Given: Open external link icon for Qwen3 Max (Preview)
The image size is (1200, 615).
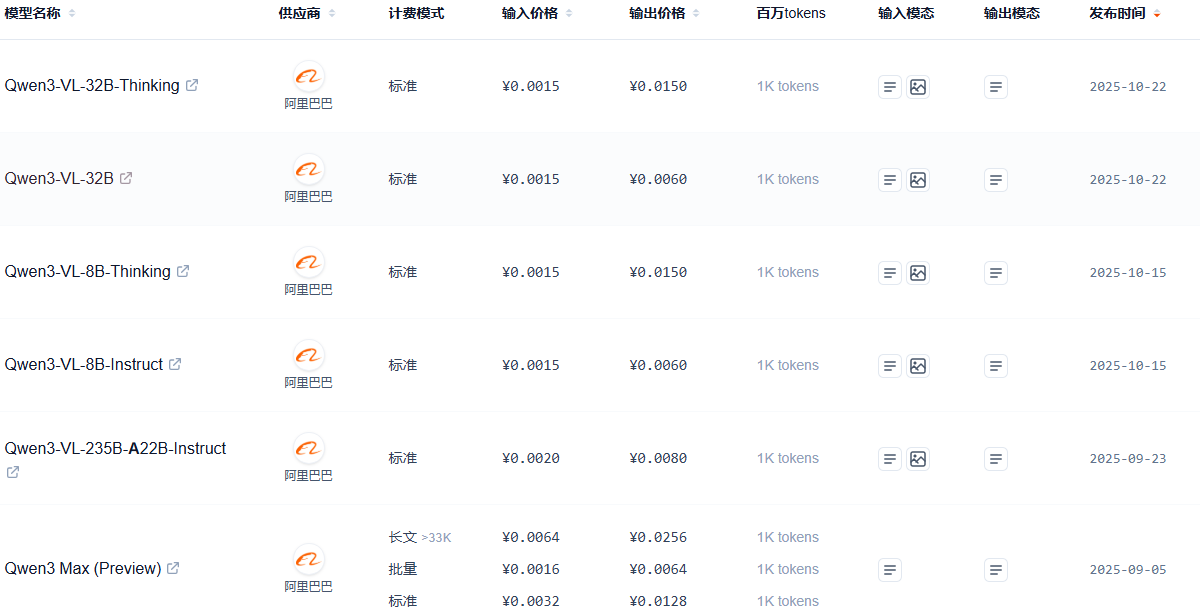Looking at the screenshot, I should [173, 568].
